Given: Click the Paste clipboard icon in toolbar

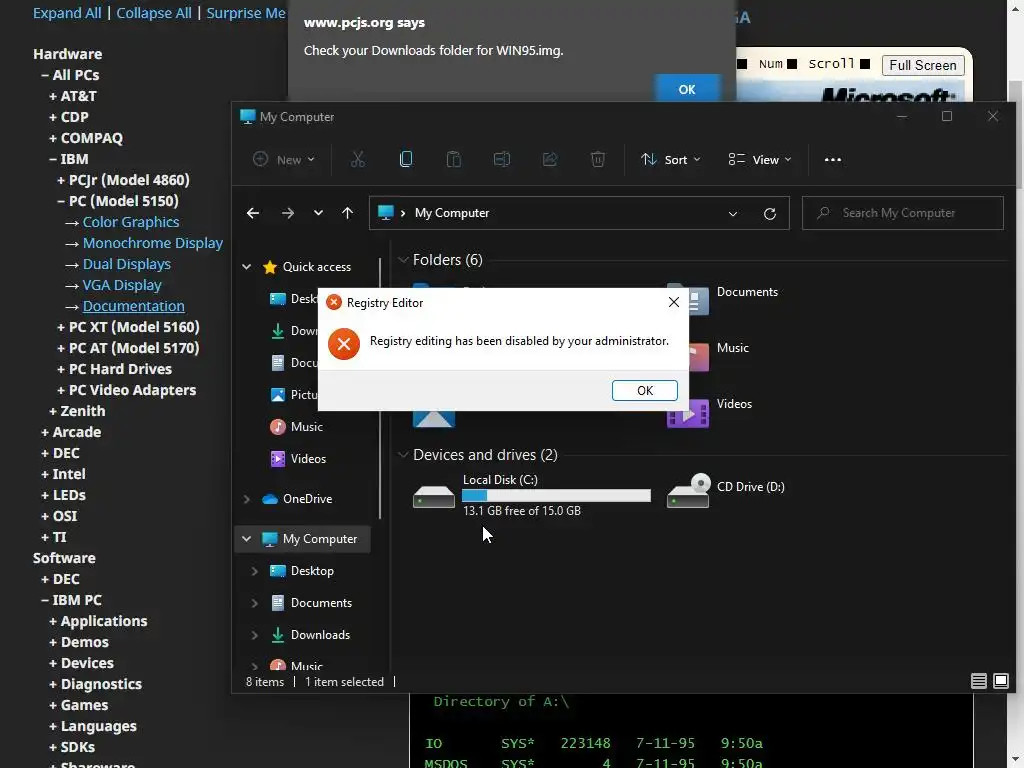Looking at the screenshot, I should (x=454, y=159).
